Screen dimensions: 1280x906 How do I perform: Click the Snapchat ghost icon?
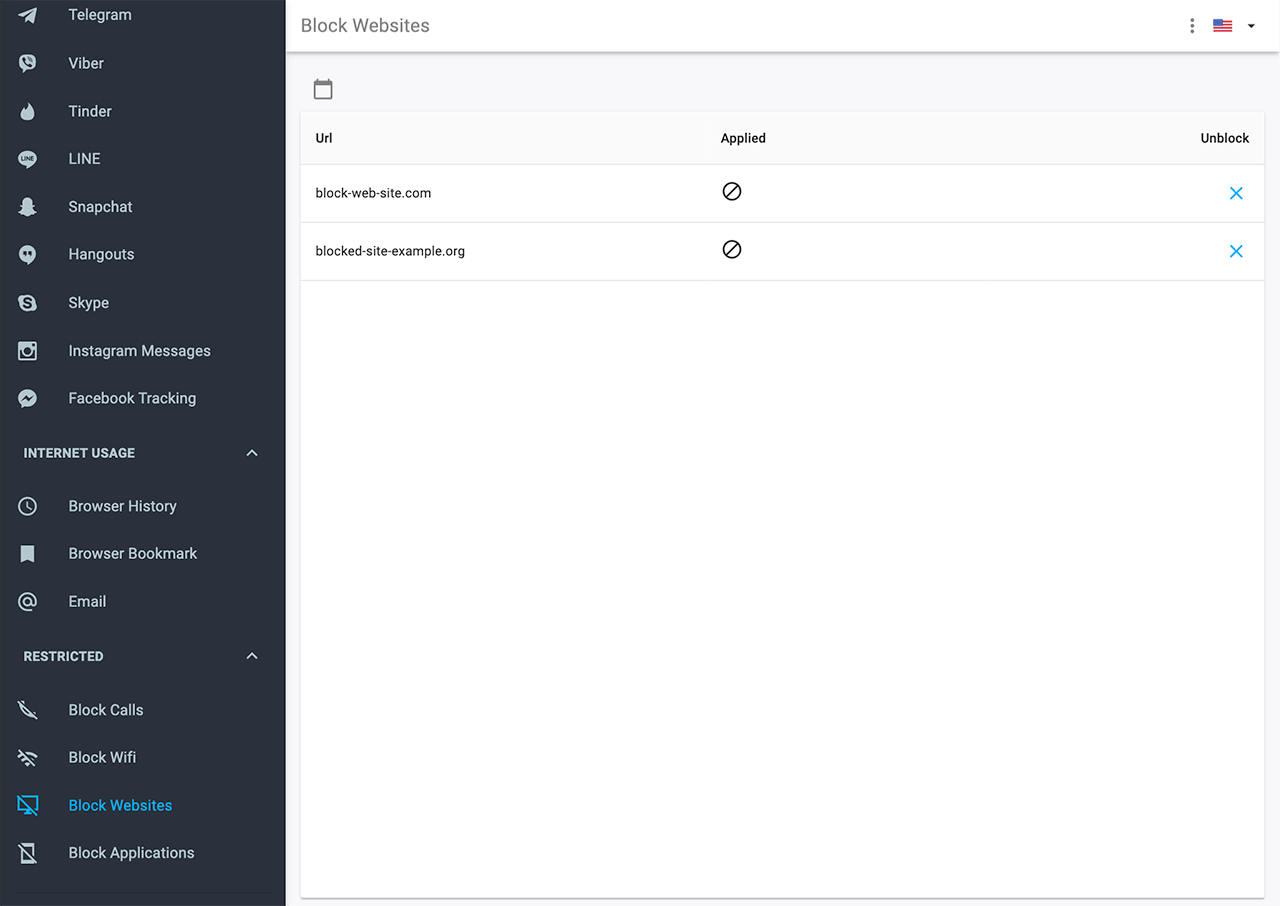[x=28, y=207]
